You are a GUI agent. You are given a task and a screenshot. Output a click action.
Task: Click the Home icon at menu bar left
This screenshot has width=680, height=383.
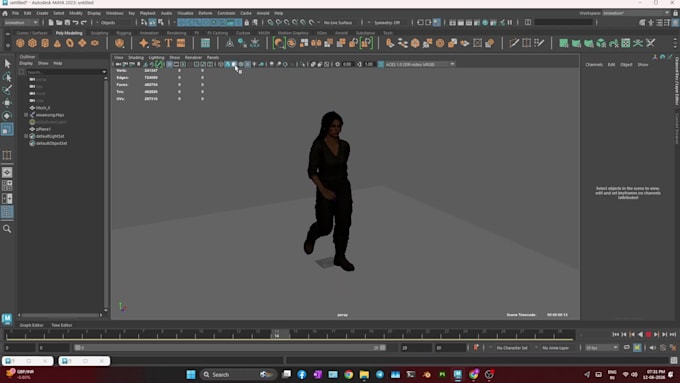(5, 13)
